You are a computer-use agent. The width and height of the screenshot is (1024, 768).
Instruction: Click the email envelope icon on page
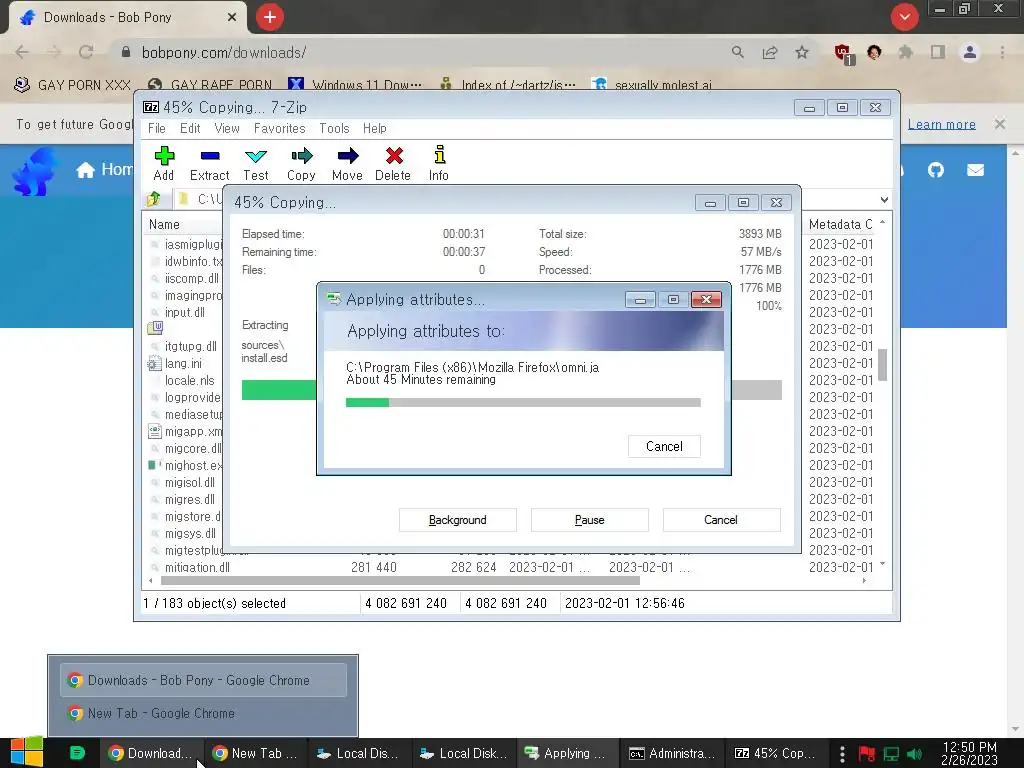pos(976,170)
